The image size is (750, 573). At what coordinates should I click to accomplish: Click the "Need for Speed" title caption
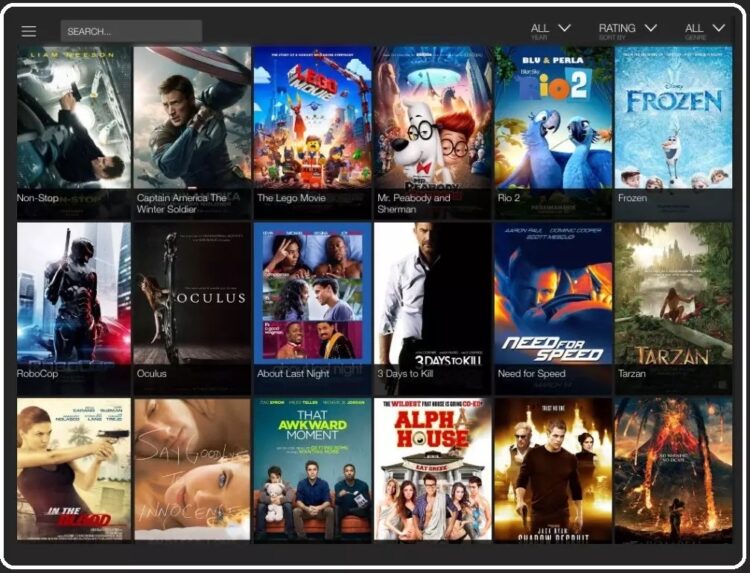pos(531,374)
